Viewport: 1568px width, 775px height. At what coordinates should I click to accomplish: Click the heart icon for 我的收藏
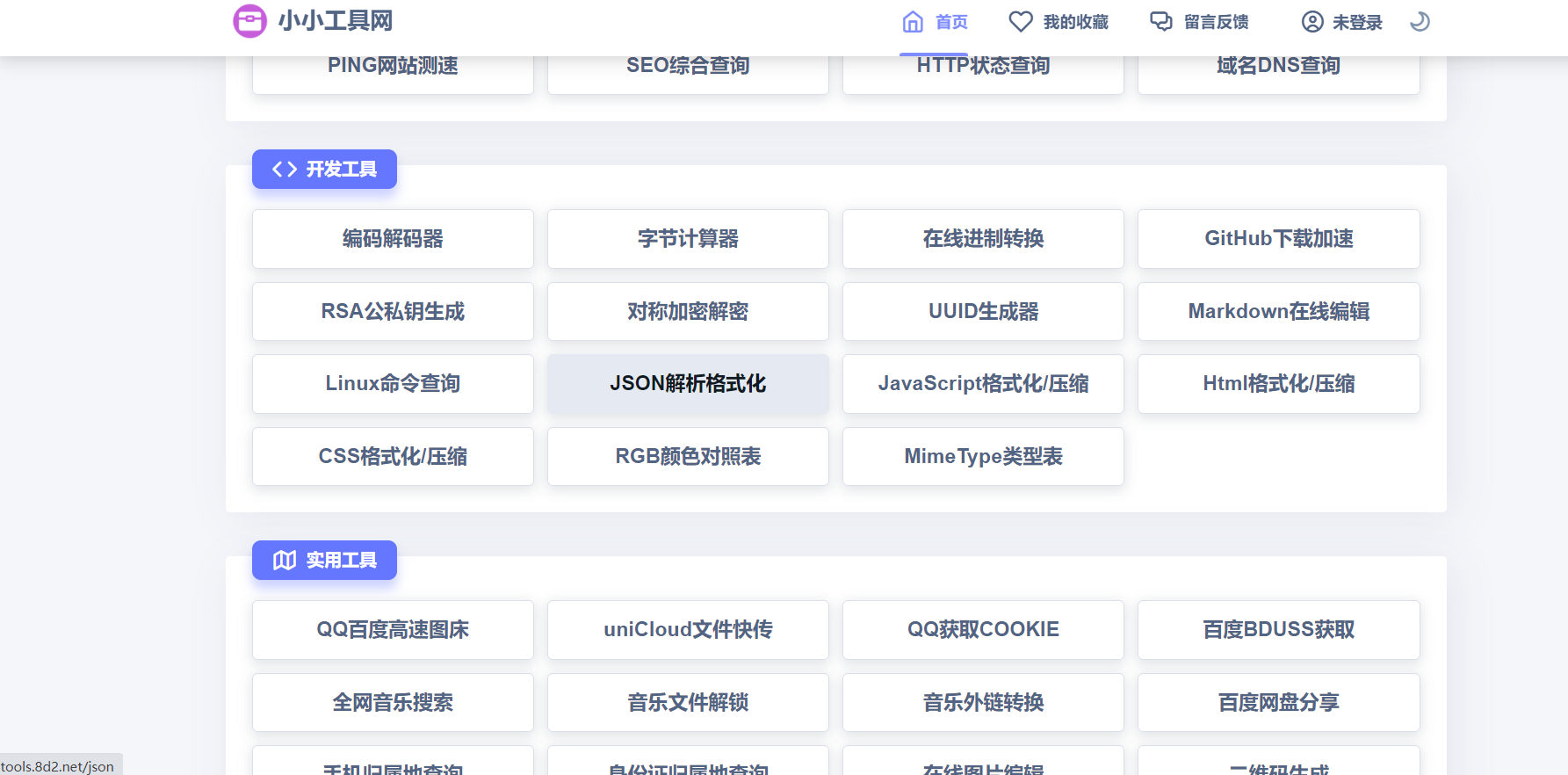pyautogui.click(x=1020, y=22)
